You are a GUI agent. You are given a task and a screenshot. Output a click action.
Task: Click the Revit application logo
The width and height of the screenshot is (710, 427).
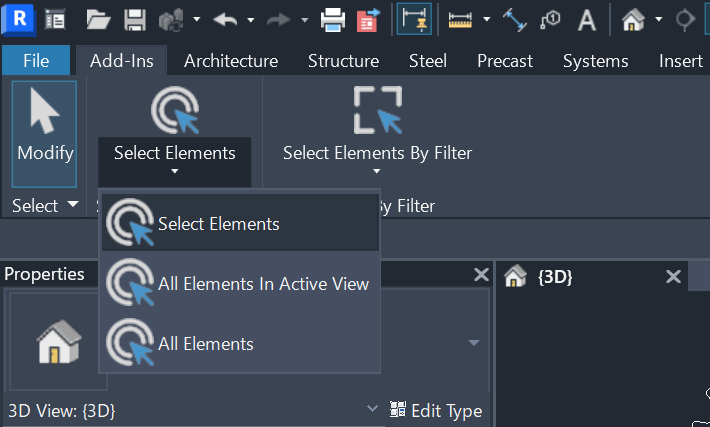click(18, 18)
